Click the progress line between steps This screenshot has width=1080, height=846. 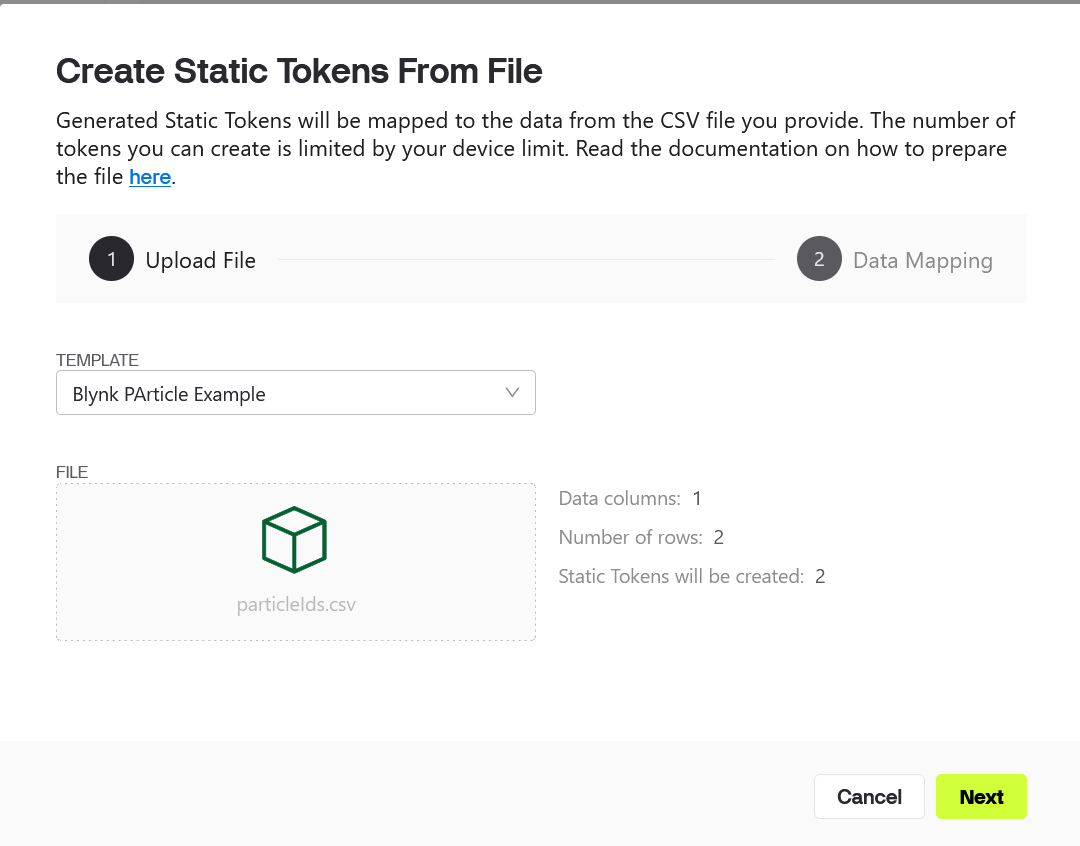pos(526,260)
